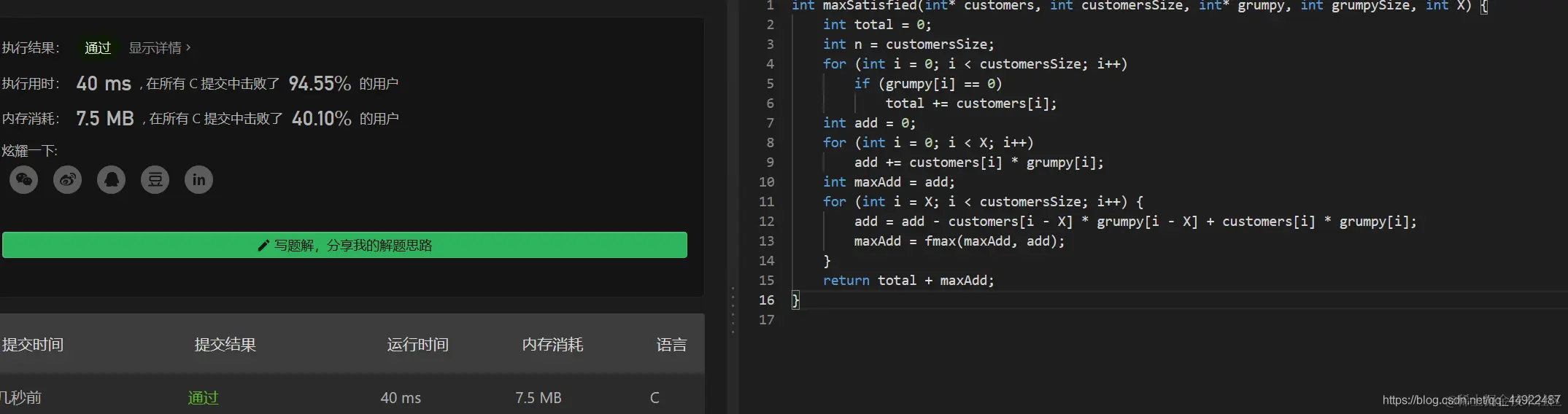Click 语言 column header
Screen dimensions: 1568x414
[x=671, y=345]
